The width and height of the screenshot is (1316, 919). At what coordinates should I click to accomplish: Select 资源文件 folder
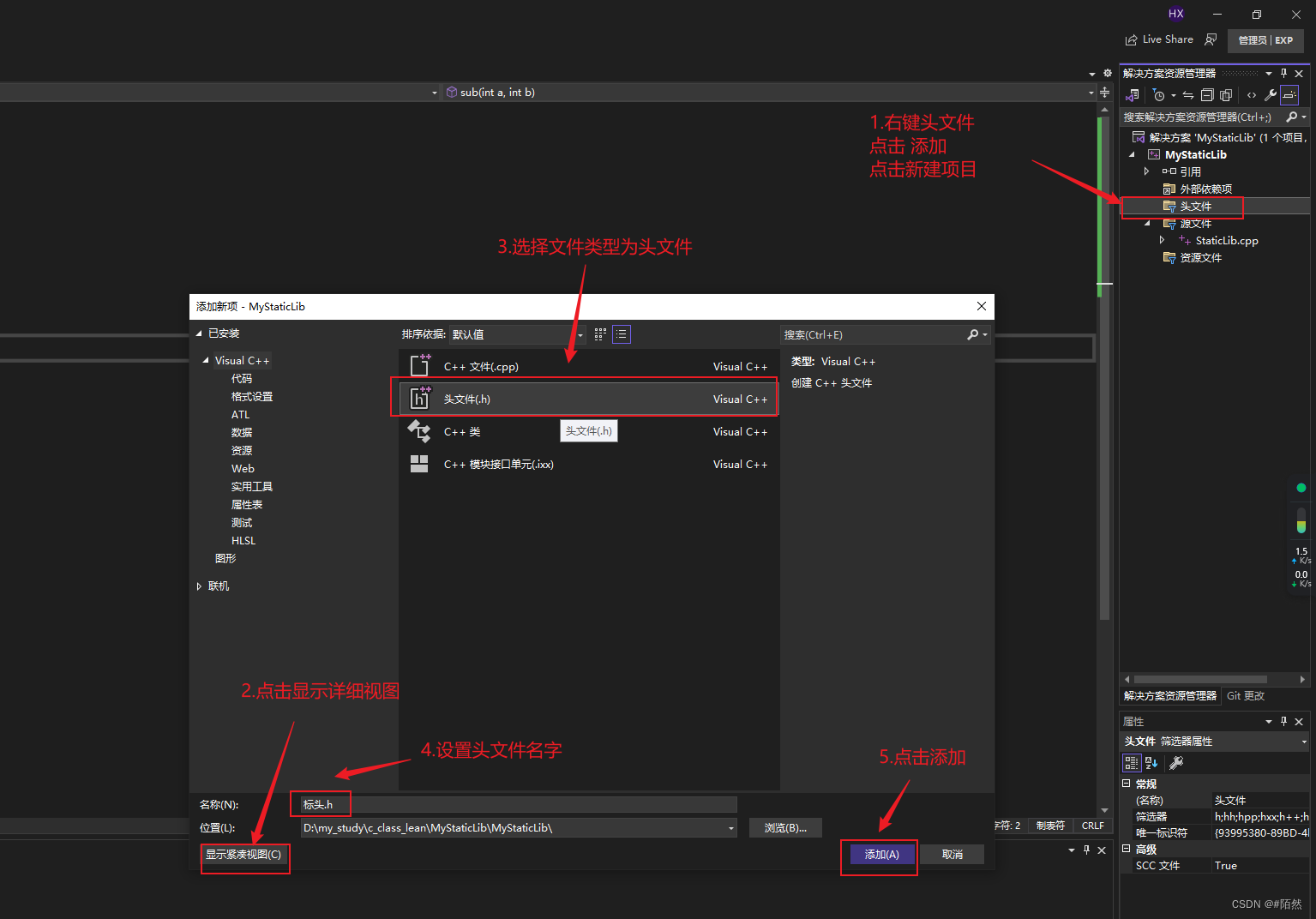click(1193, 257)
